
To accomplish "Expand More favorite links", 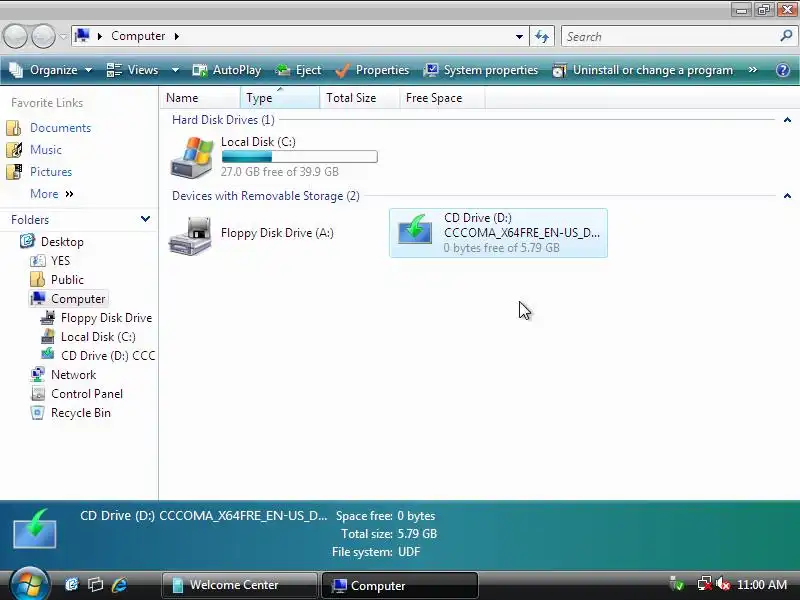I will (52, 194).
